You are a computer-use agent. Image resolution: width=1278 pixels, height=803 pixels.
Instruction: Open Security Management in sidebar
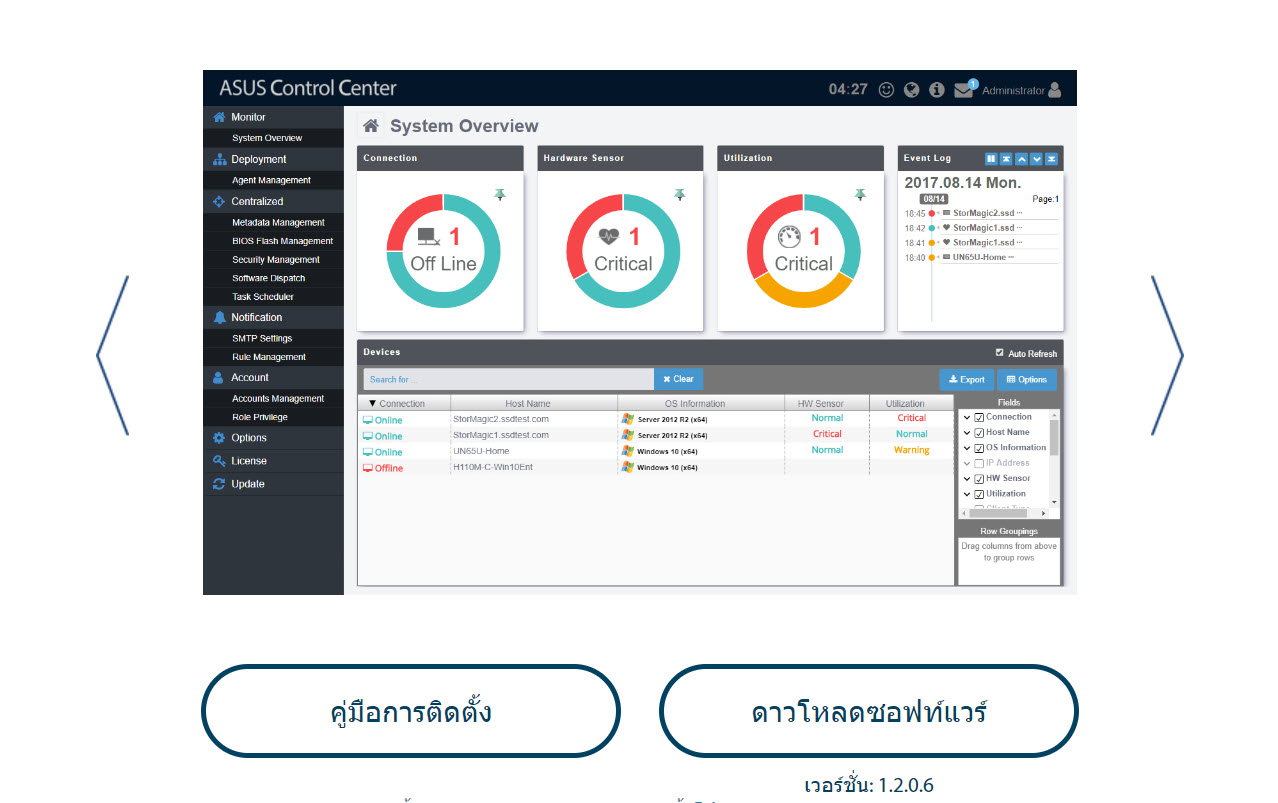coord(276,260)
